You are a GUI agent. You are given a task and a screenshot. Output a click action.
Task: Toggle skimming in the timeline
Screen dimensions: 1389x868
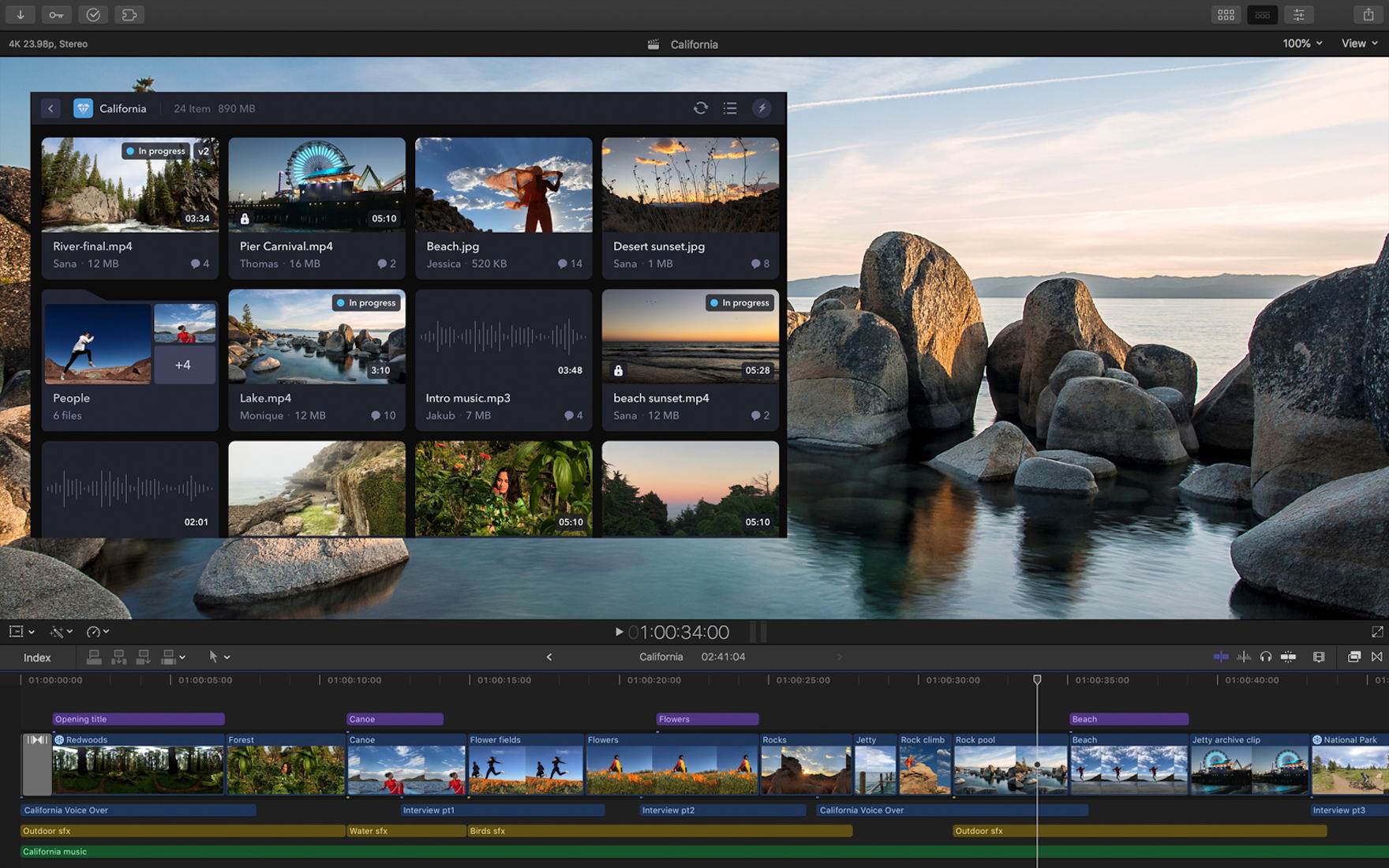1220,657
